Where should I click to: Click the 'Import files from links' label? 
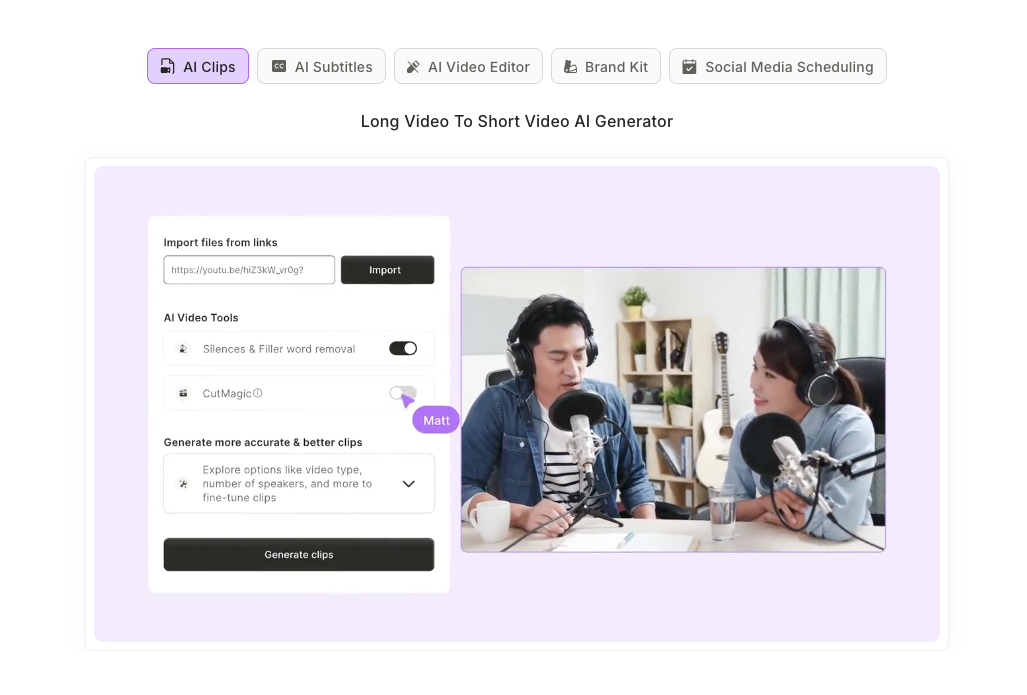coord(221,242)
